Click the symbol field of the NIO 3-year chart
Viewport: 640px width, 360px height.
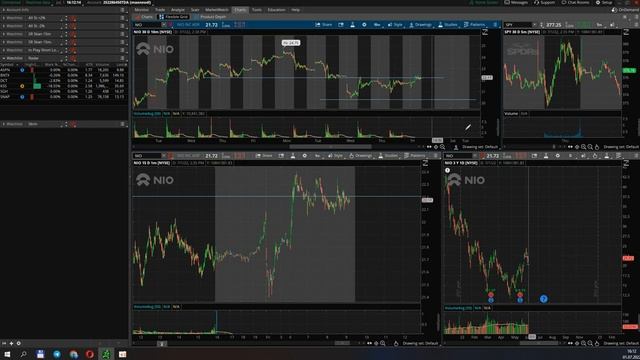pos(459,156)
